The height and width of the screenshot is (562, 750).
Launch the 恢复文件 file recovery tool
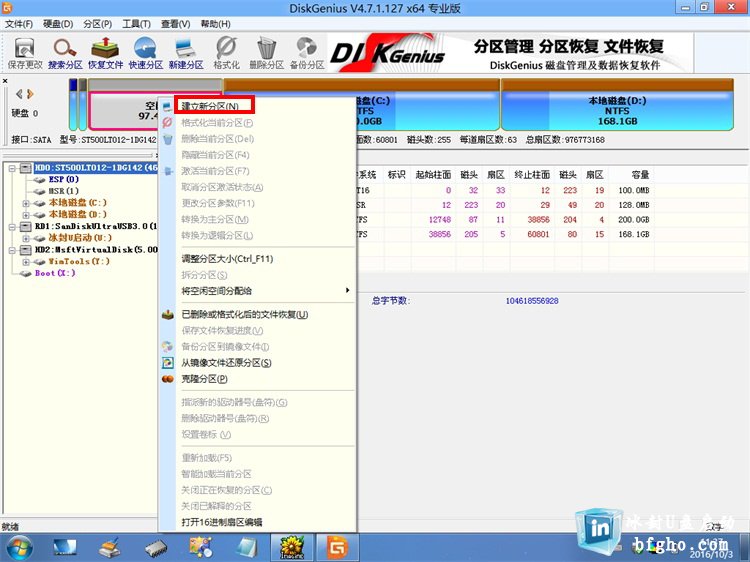coord(105,54)
